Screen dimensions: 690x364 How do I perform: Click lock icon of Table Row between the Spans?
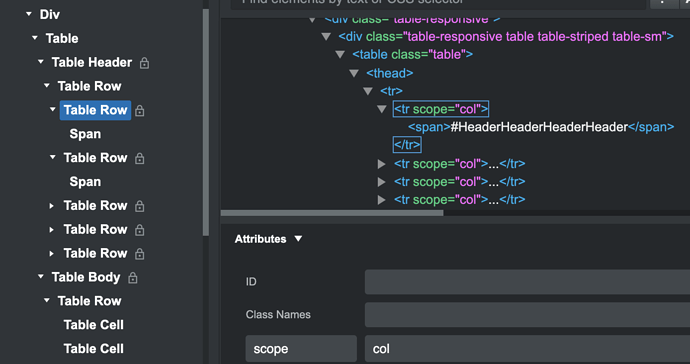[139, 158]
